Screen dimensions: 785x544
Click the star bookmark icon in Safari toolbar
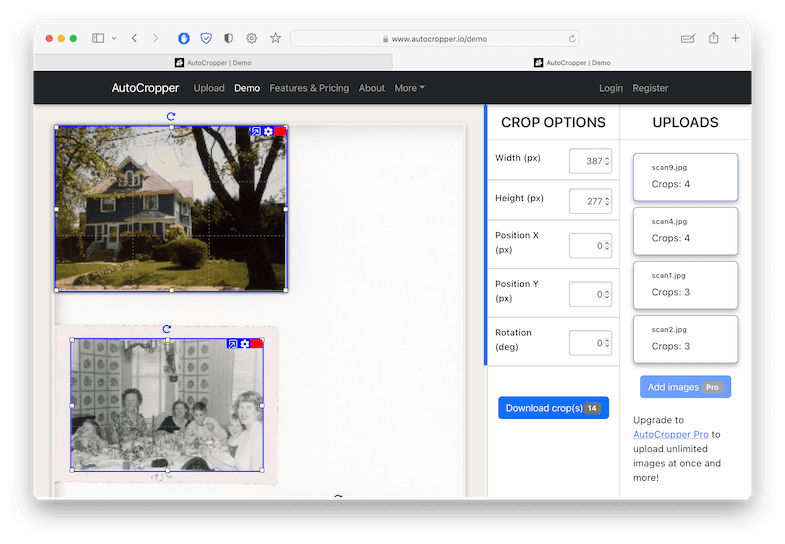pos(275,38)
